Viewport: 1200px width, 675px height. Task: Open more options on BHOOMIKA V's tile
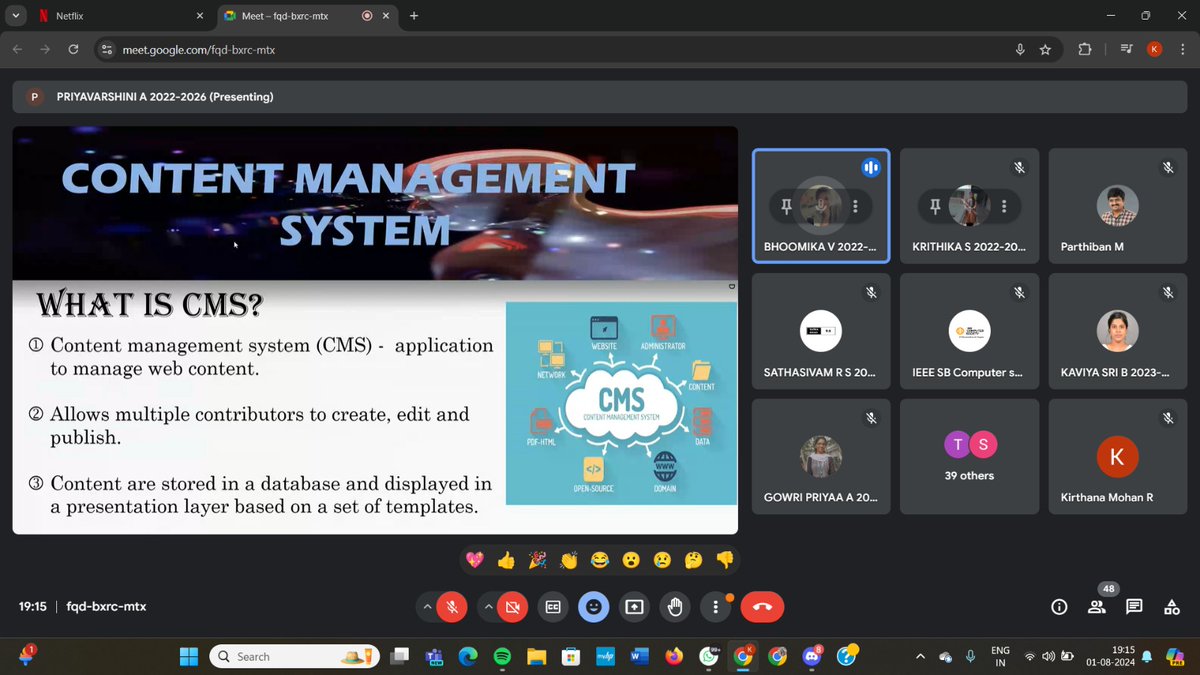(x=855, y=206)
